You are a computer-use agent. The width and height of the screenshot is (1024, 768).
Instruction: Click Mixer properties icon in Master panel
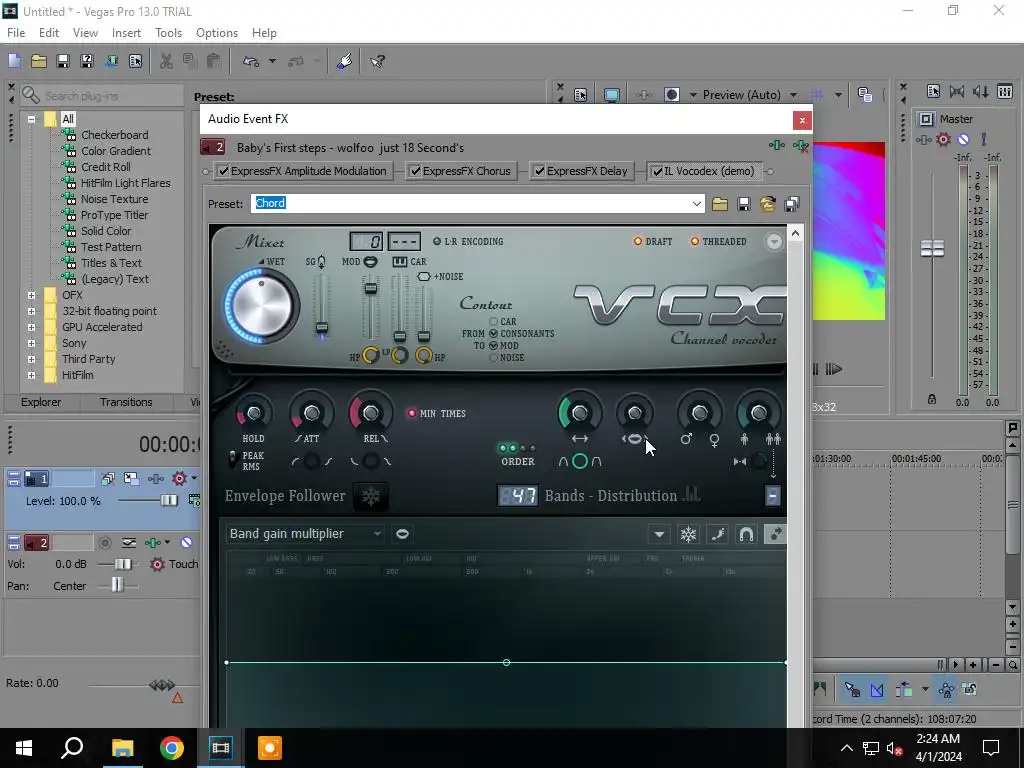coord(933,92)
